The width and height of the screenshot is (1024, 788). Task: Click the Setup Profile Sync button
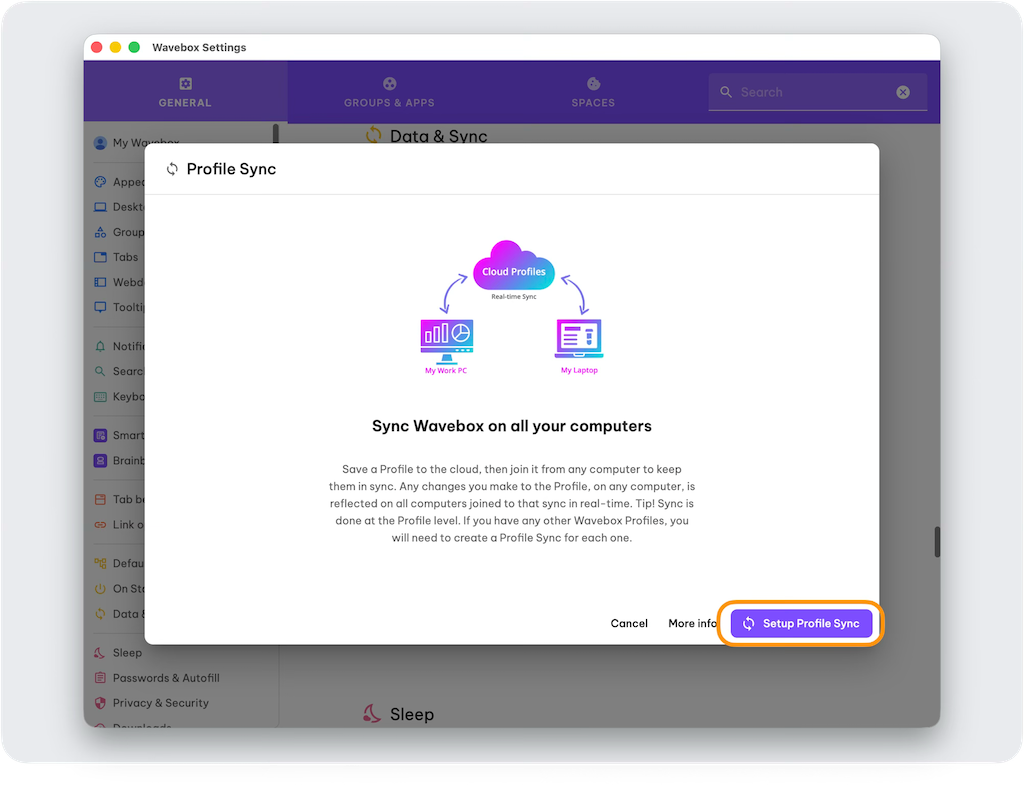pyautogui.click(x=801, y=624)
